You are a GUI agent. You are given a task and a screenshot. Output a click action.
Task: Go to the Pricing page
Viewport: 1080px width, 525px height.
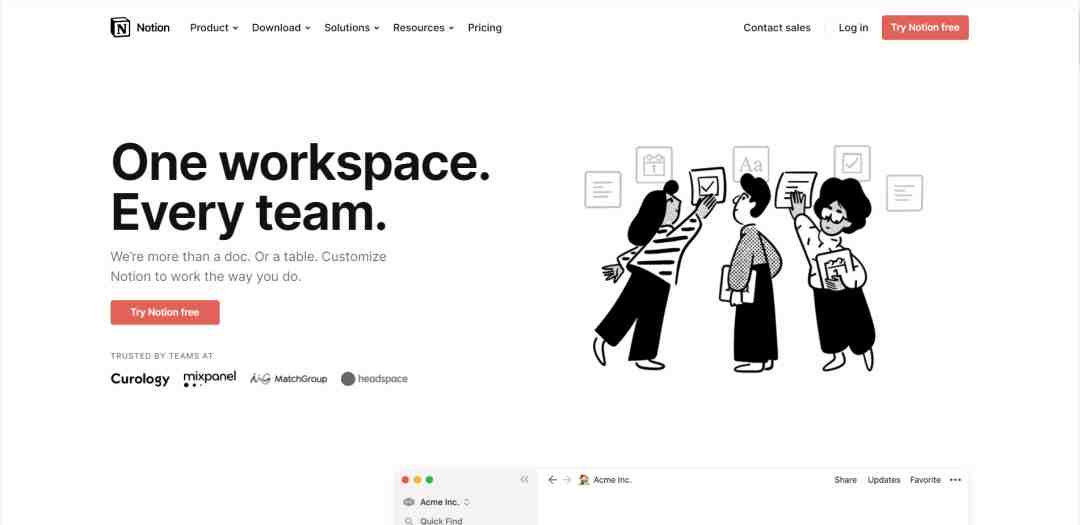(485, 28)
